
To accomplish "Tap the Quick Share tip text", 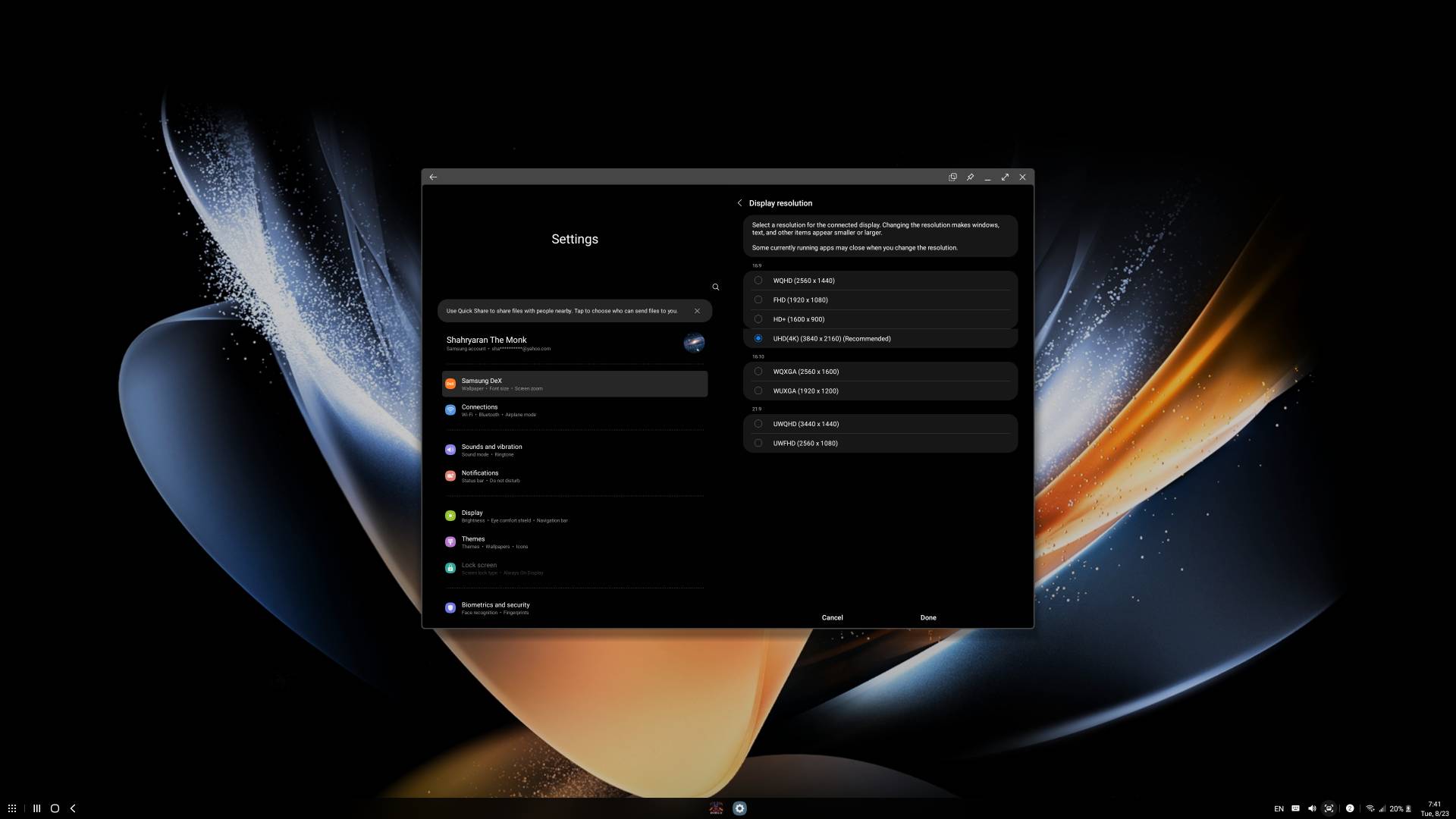I will [562, 311].
